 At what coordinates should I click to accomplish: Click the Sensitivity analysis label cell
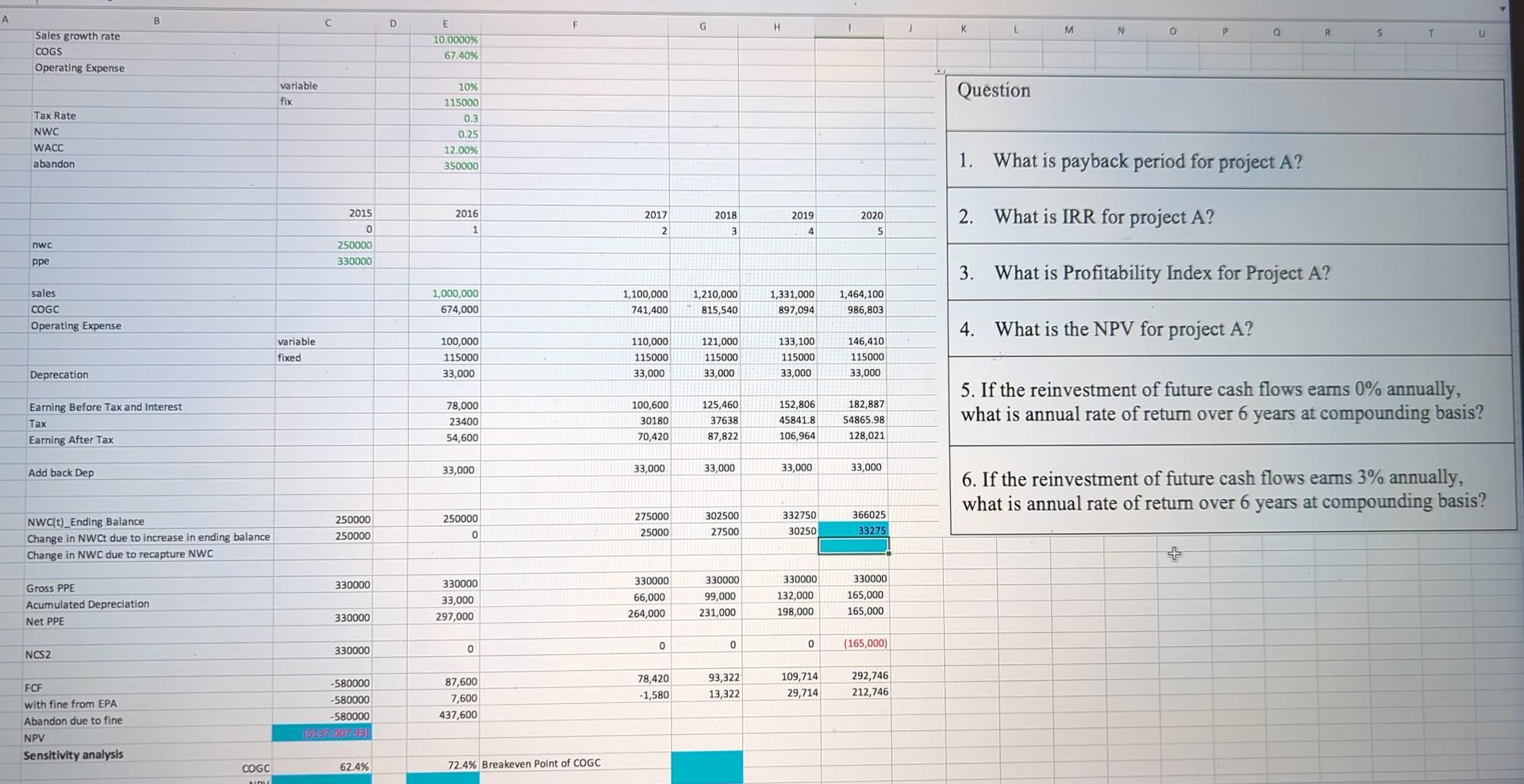pos(74,754)
